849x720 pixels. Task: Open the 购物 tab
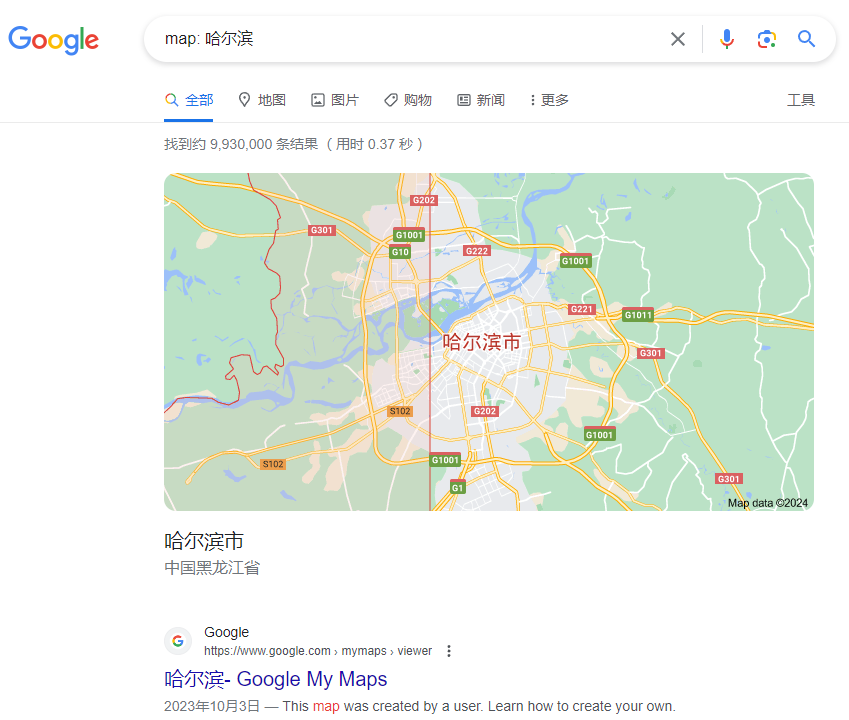(x=408, y=100)
